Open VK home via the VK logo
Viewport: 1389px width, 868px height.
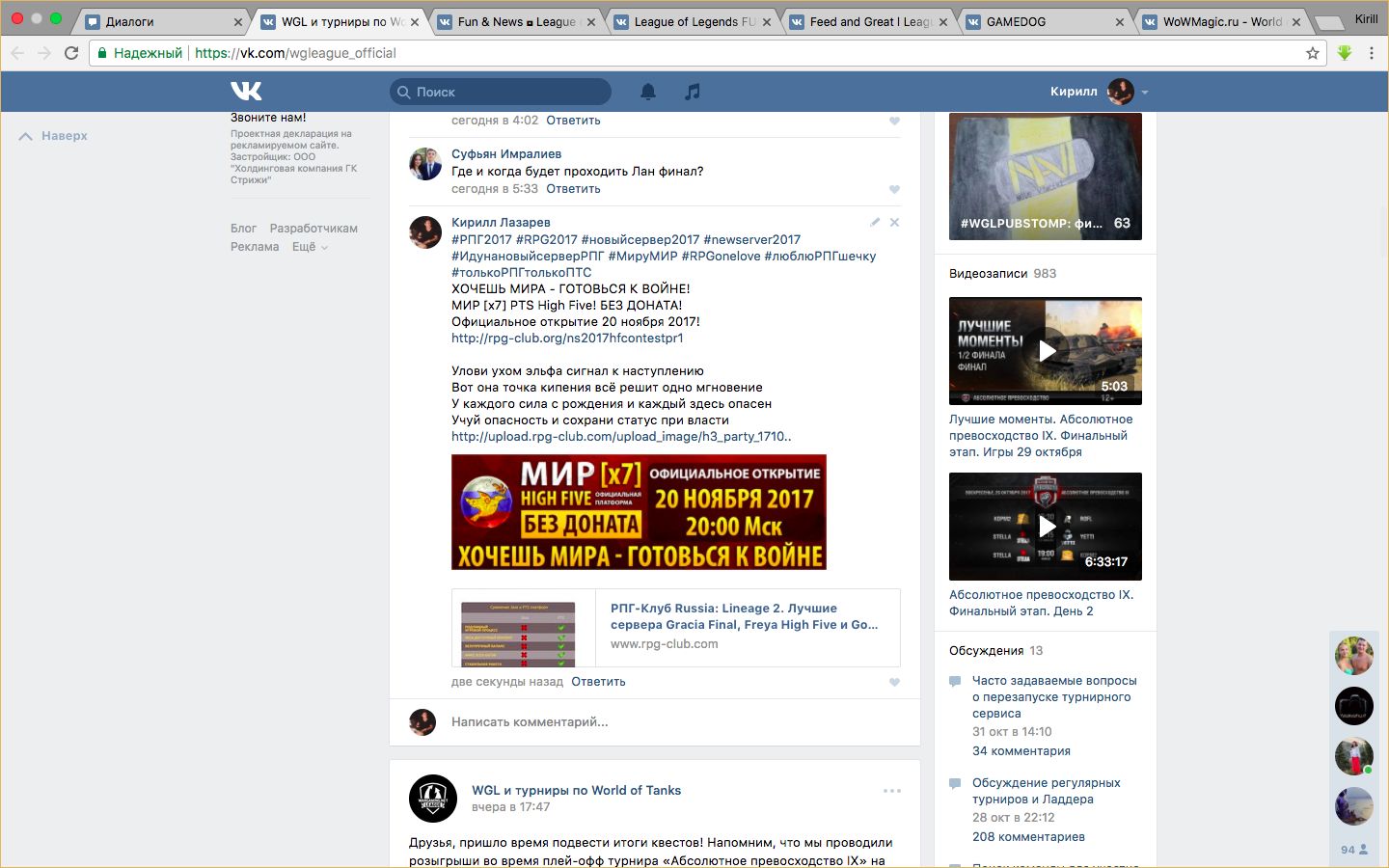click(x=246, y=91)
